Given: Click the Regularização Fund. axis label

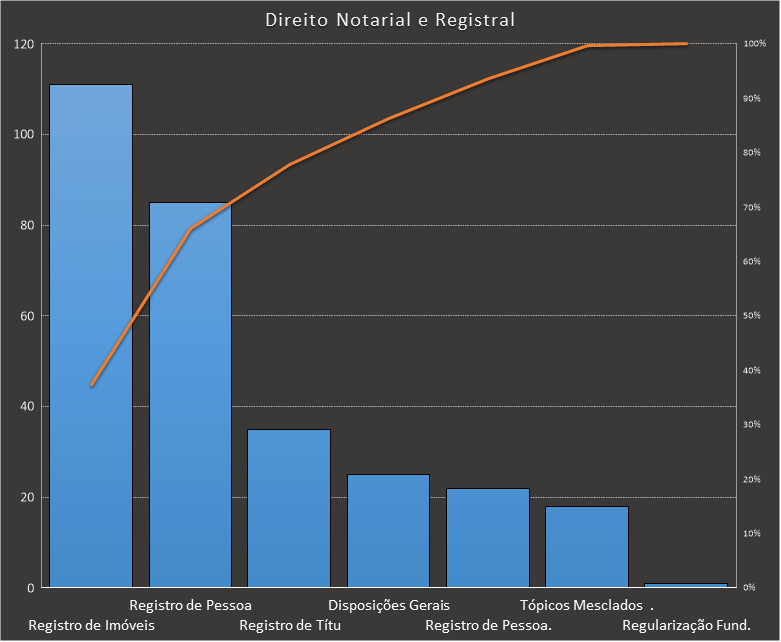Looking at the screenshot, I should pyautogui.click(x=686, y=626).
